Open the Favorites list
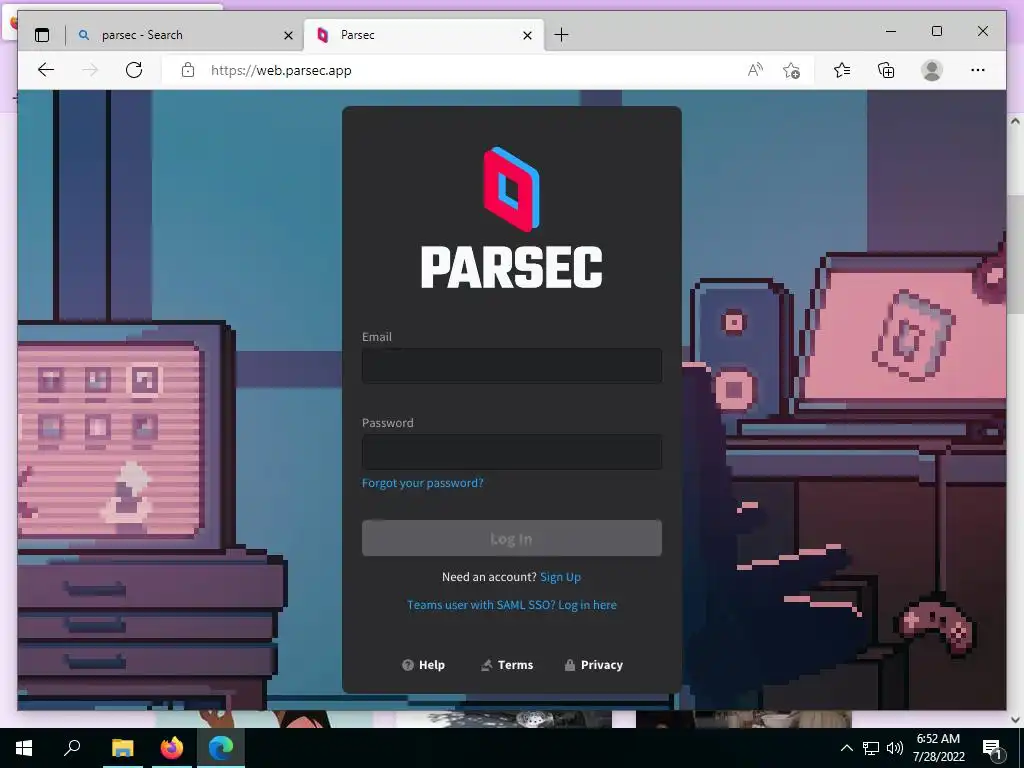Screen dimensions: 1024x768 point(842,70)
